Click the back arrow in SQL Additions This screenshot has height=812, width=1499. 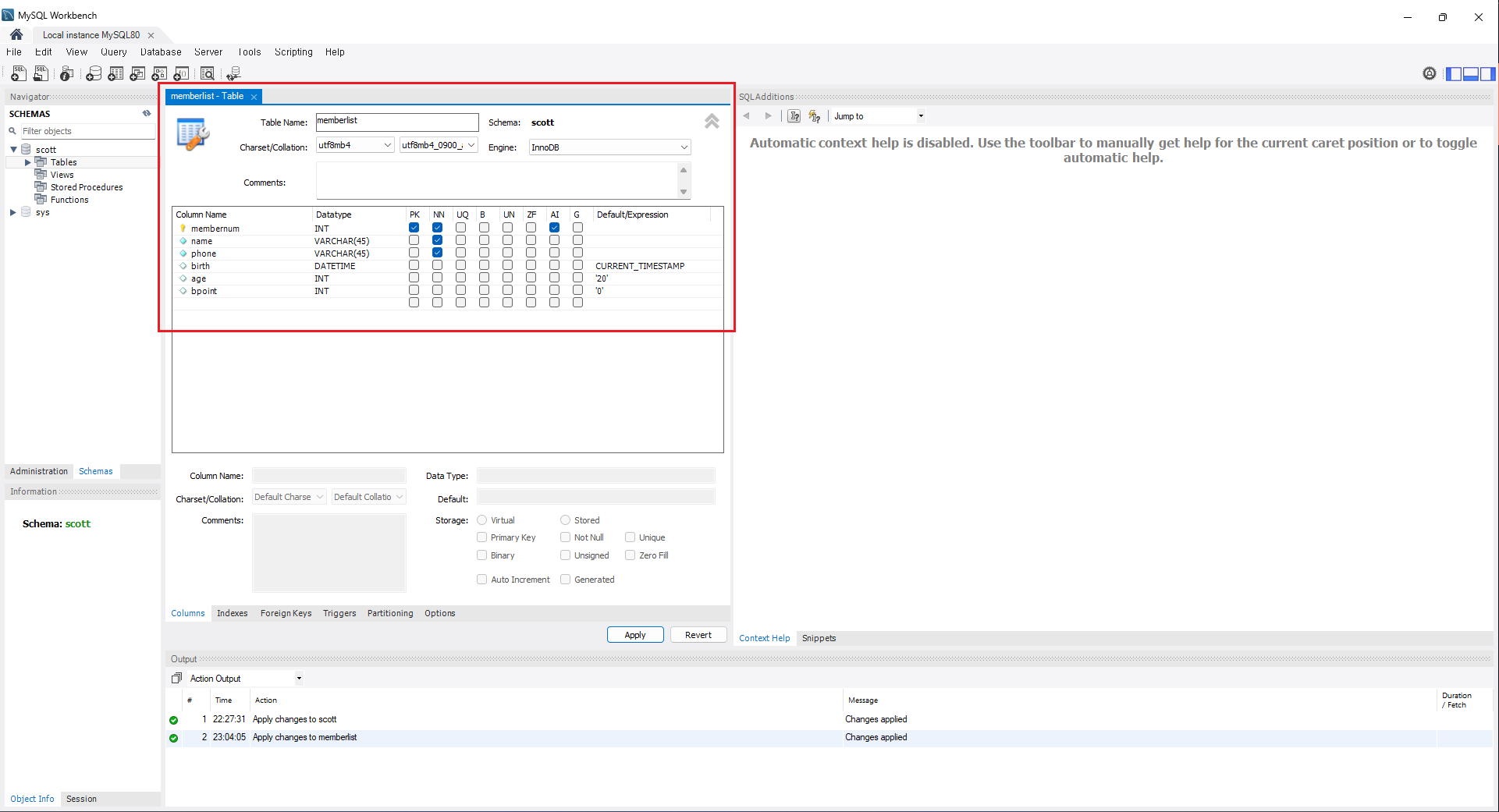pos(747,115)
